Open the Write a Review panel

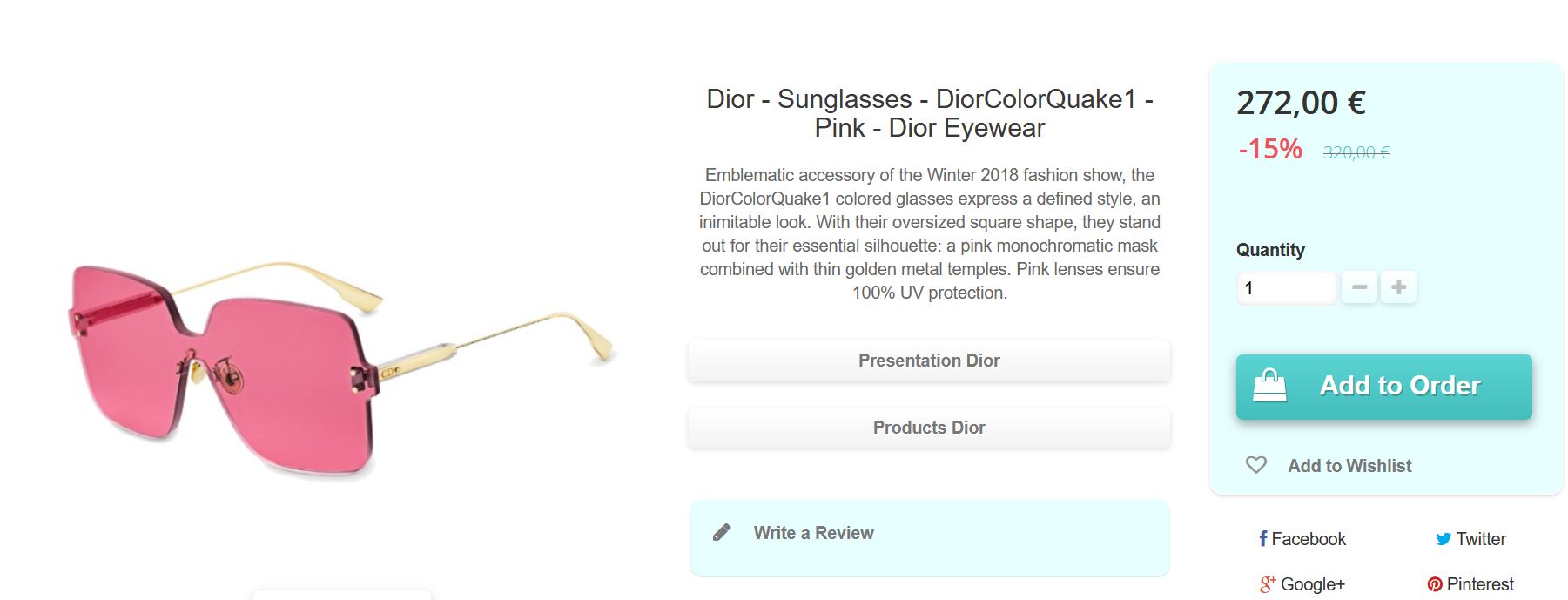coord(814,533)
